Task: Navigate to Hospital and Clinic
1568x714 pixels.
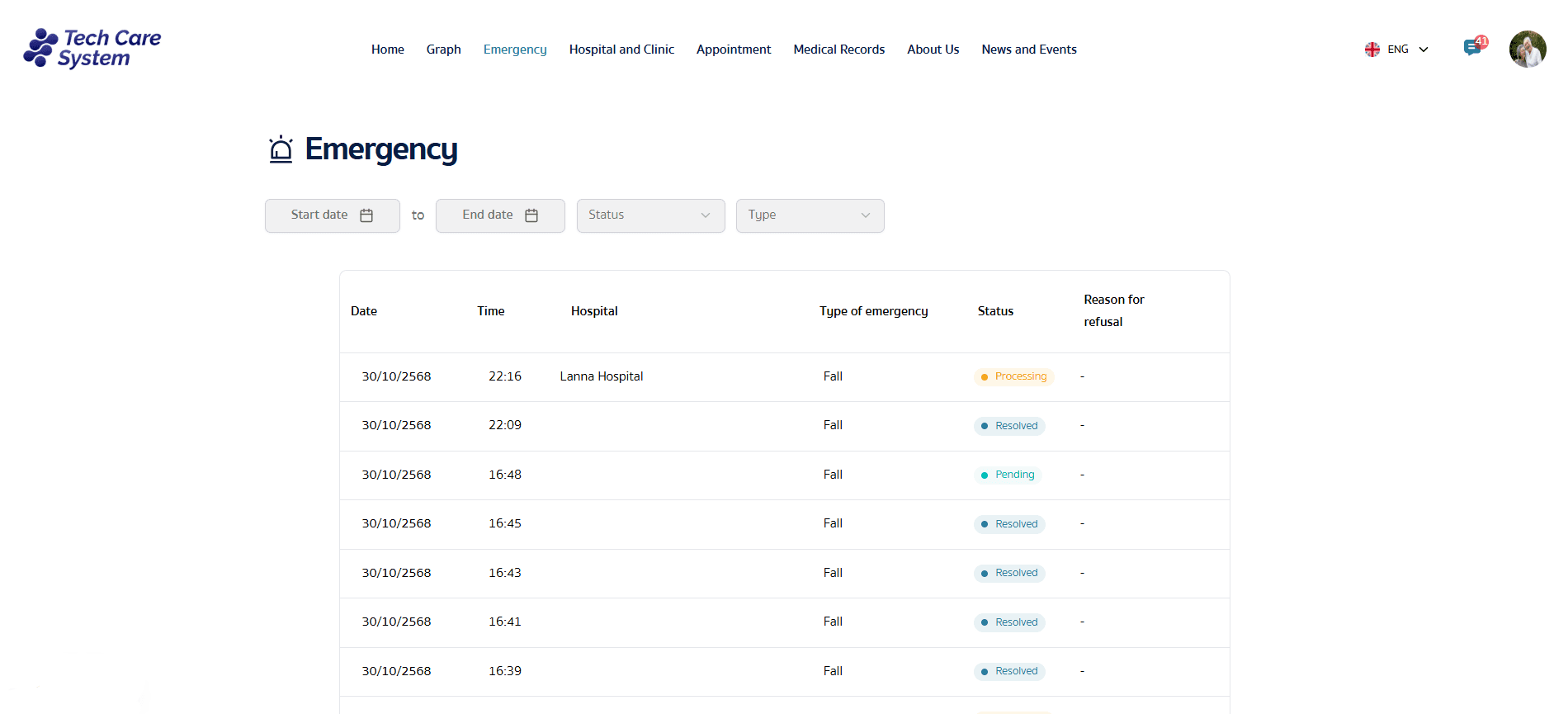Action: [621, 50]
